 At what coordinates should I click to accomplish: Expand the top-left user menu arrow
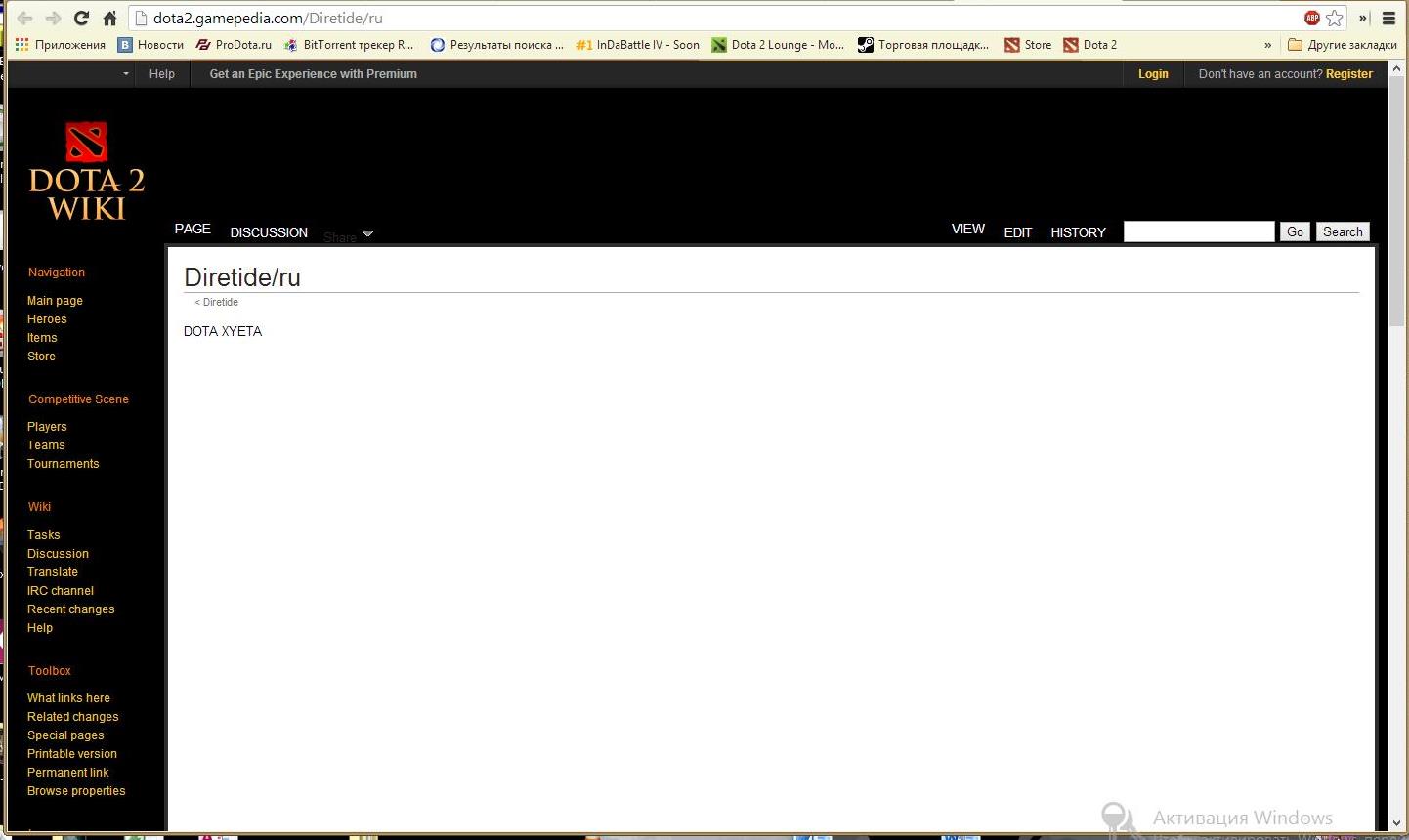126,74
